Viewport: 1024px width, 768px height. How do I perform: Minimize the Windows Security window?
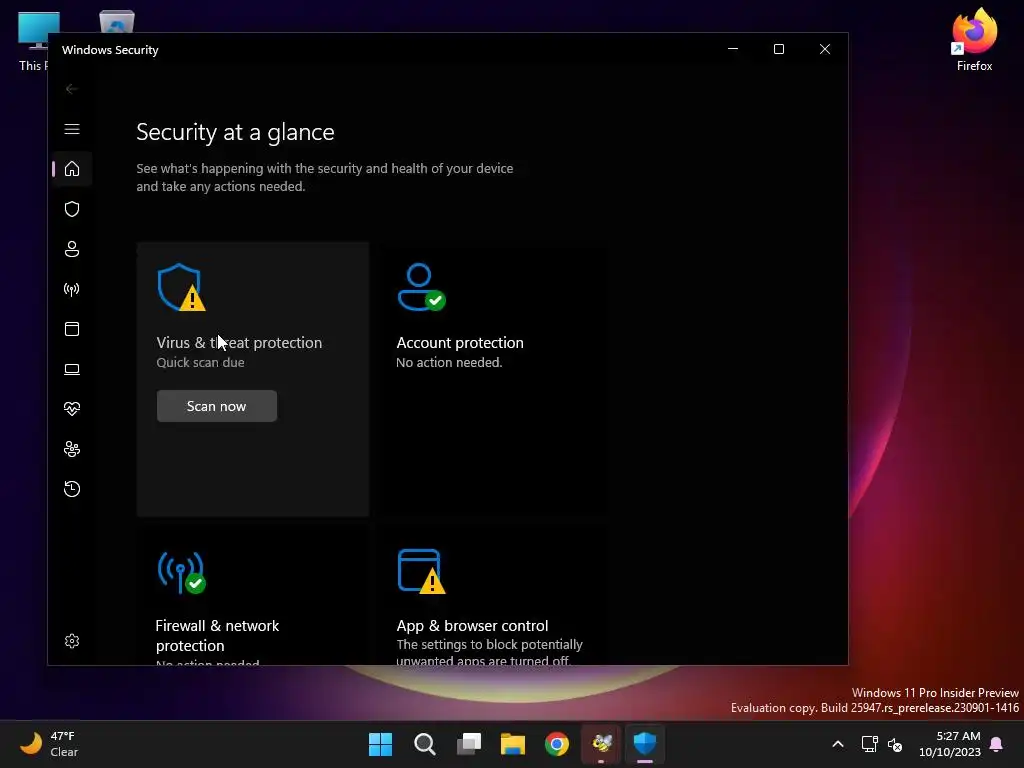tap(733, 49)
